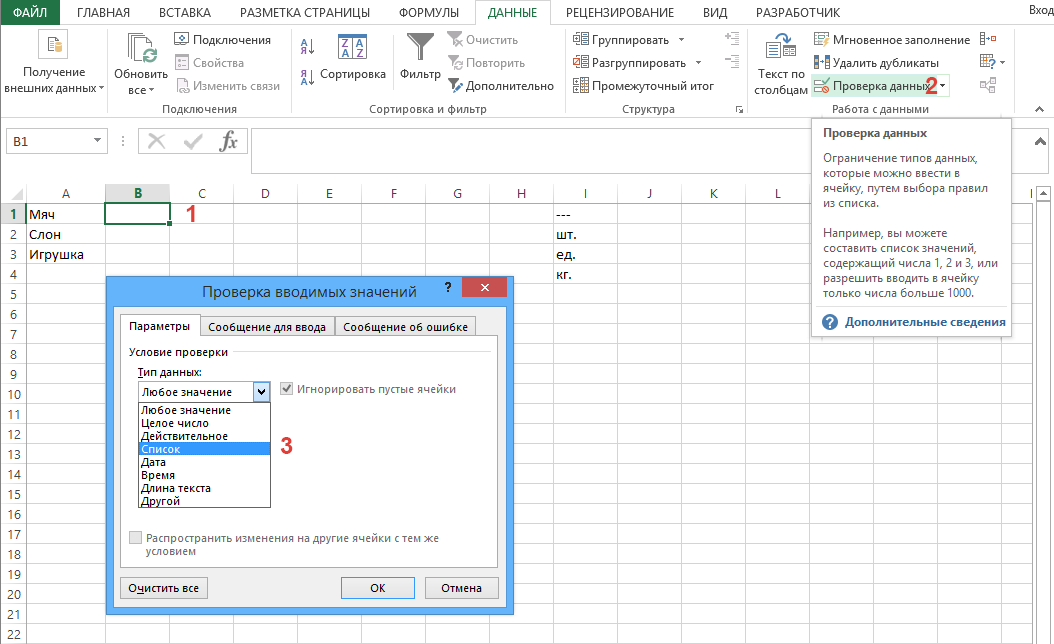1054x644 pixels.
Task: Open Get External Data (Получение внешних данных)
Action: (x=54, y=64)
